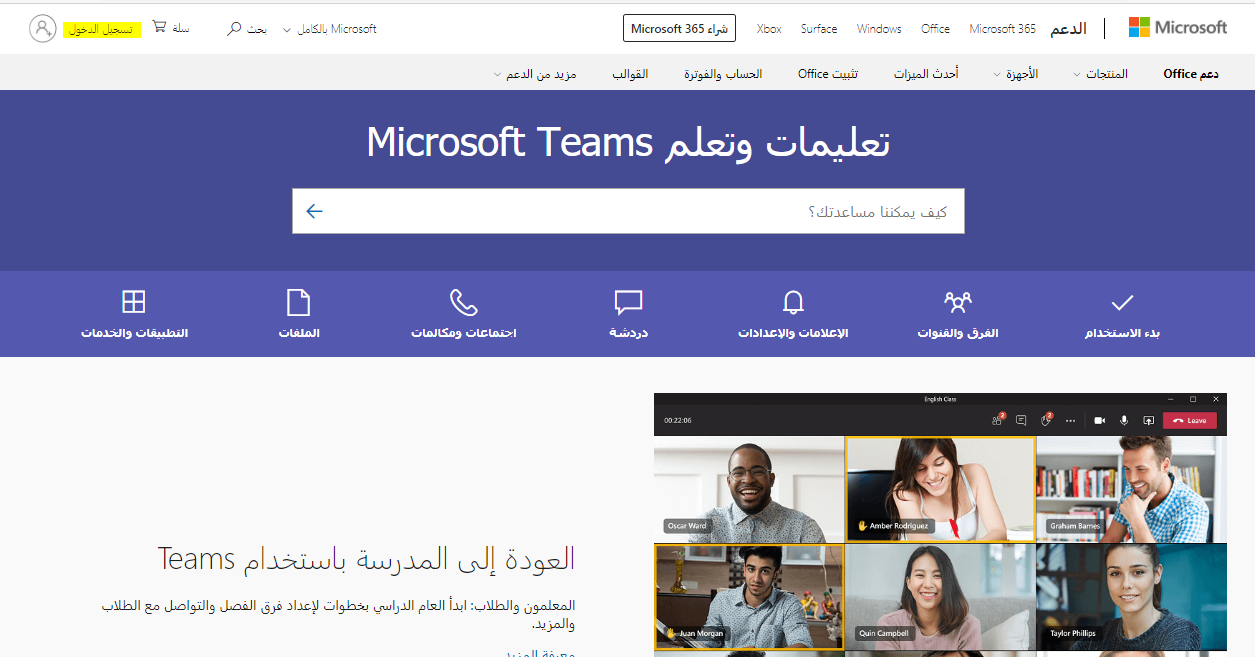Click Oscar Ward's video tile
The height and width of the screenshot is (657, 1255).
pyautogui.click(x=749, y=489)
